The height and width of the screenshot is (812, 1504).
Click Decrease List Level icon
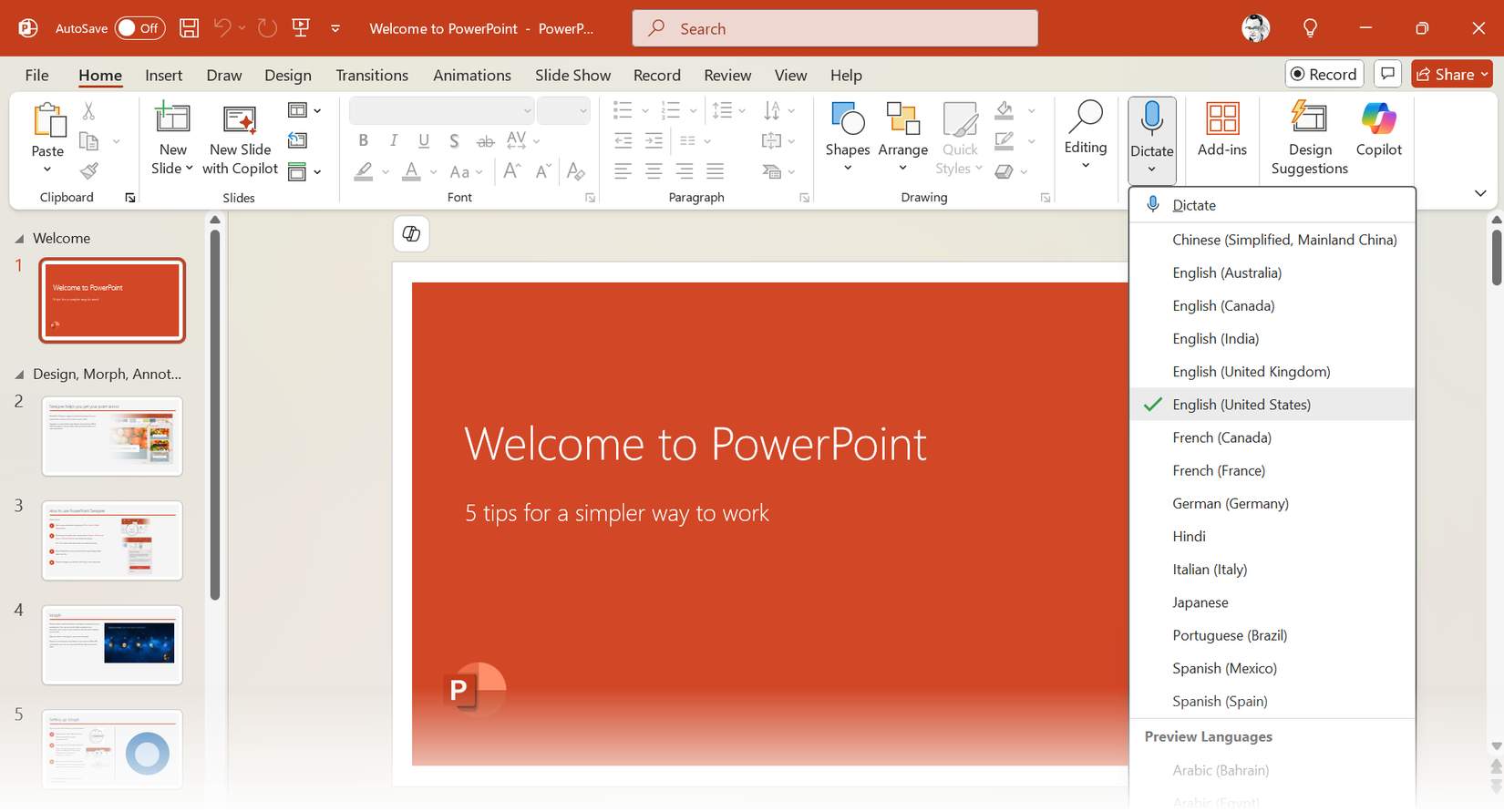pyautogui.click(x=623, y=140)
